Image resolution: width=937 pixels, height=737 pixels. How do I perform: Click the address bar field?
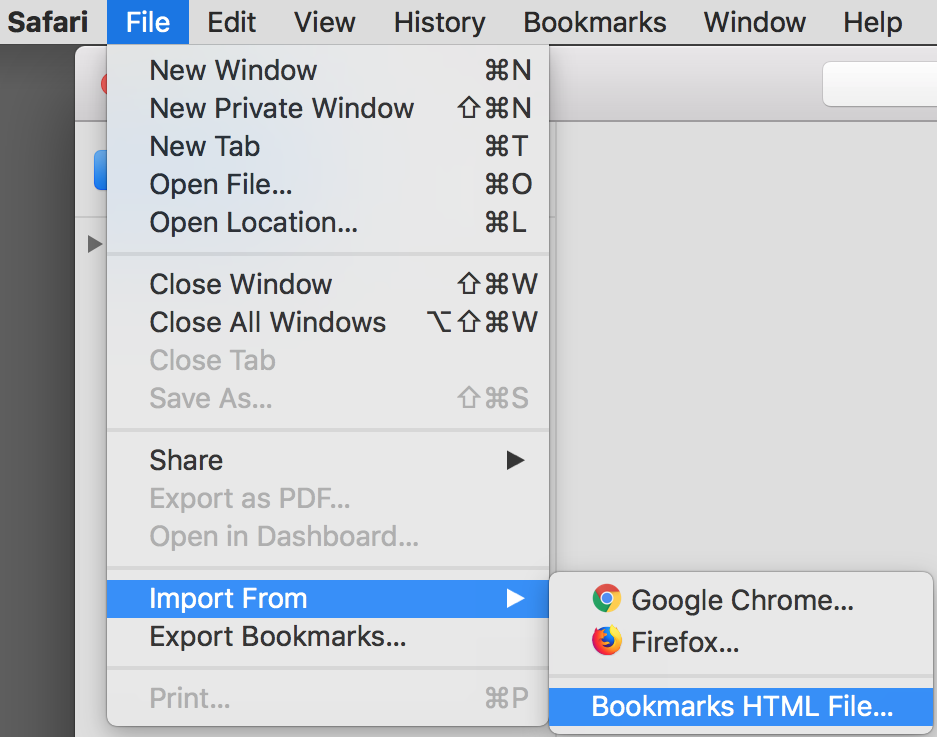pyautogui.click(x=880, y=84)
